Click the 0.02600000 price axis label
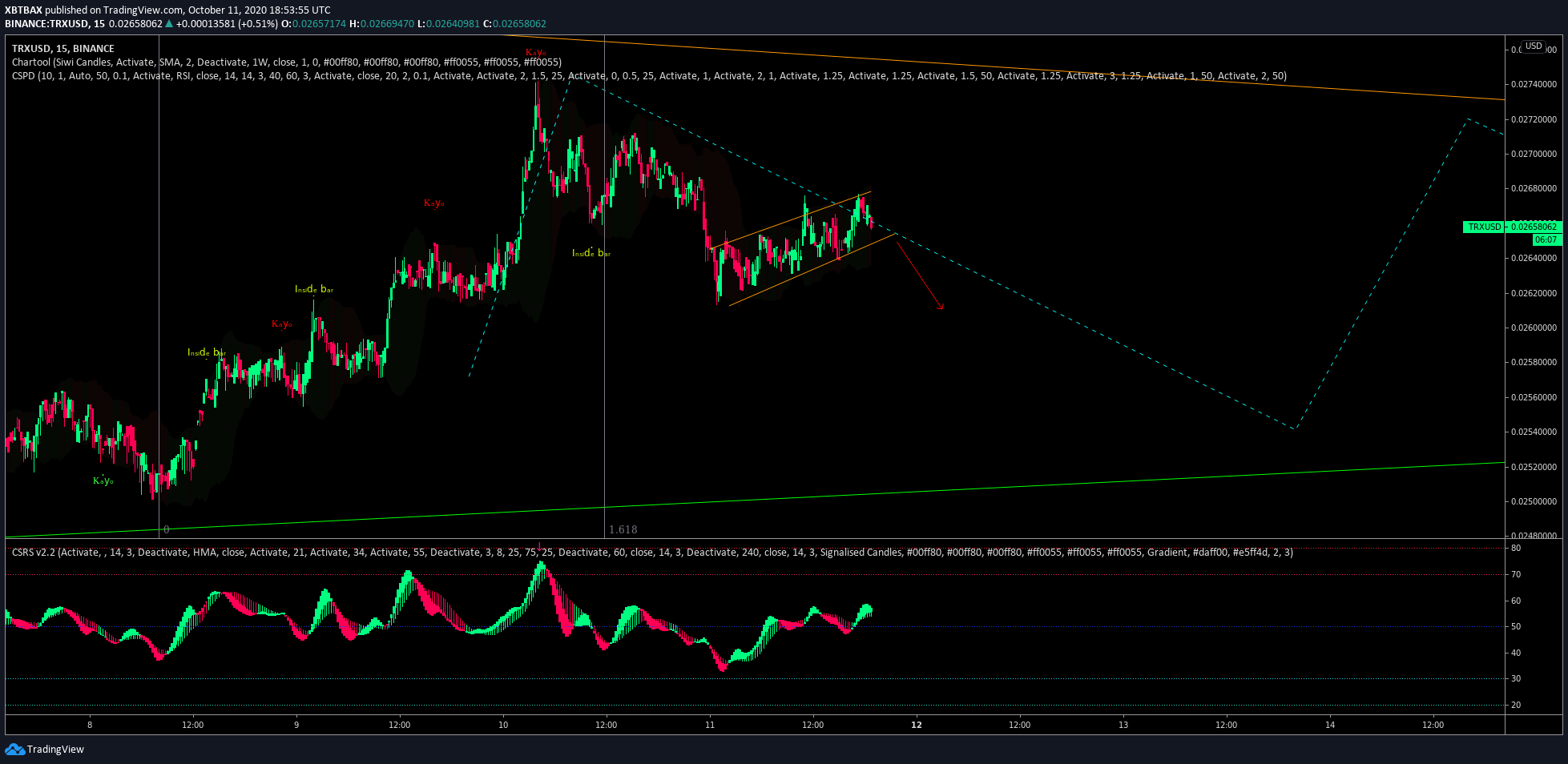This screenshot has width=1568, height=764. click(x=1534, y=328)
